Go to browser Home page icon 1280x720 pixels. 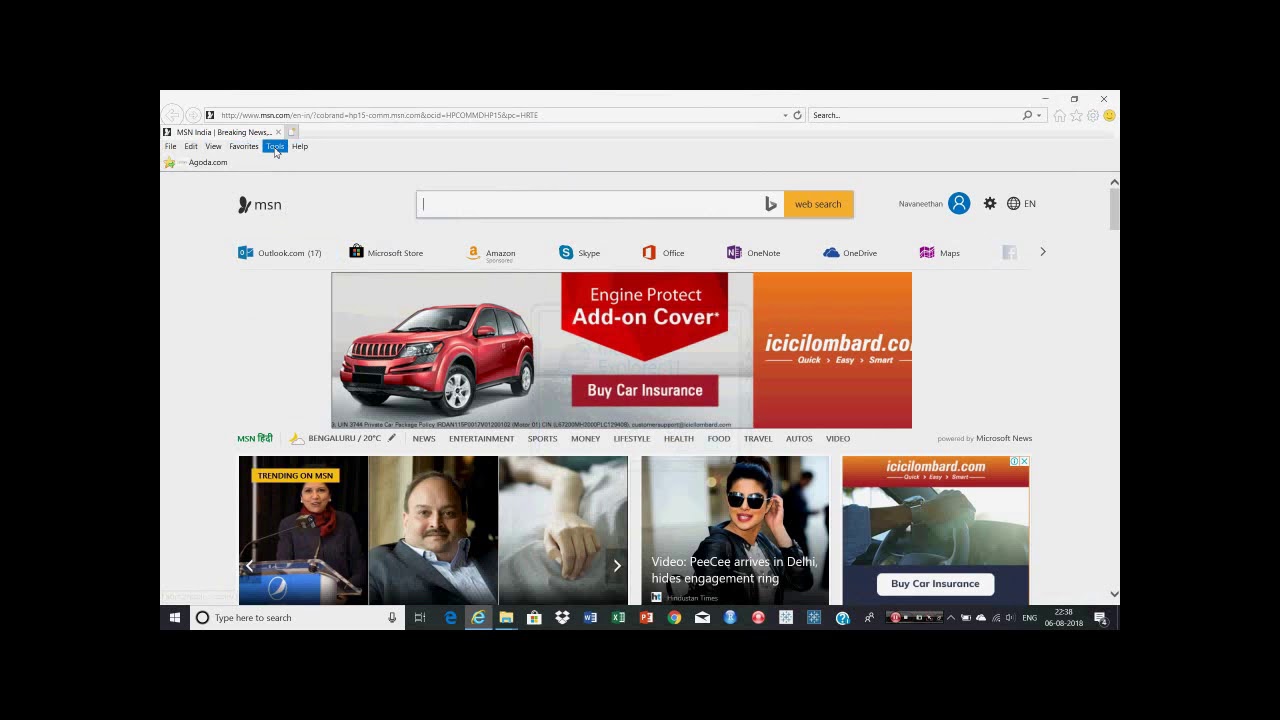click(1060, 115)
